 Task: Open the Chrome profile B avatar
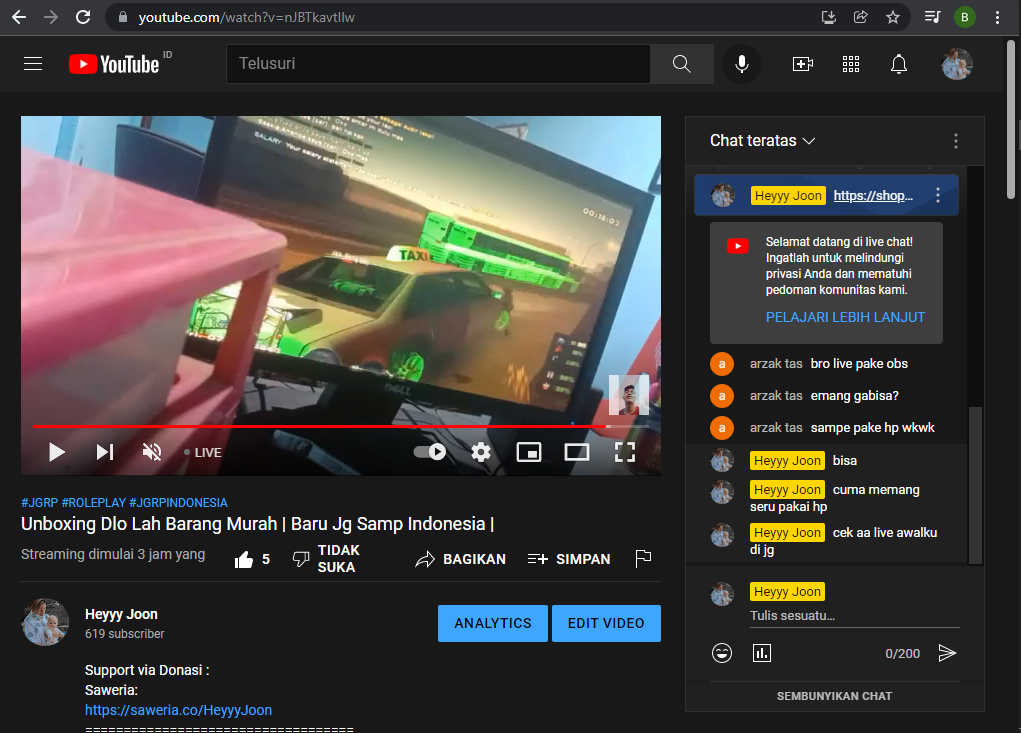point(964,17)
